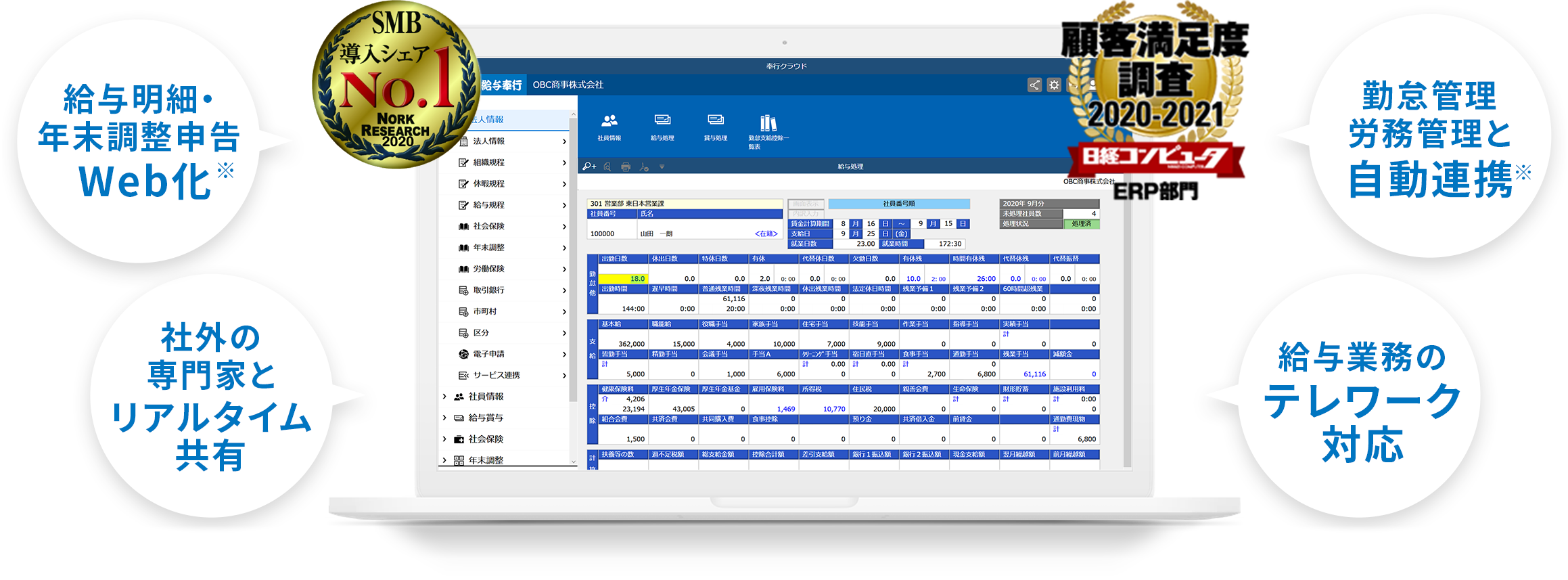Click the people icon beside tree item 社員情報
1568x580 pixels.
(x=459, y=397)
